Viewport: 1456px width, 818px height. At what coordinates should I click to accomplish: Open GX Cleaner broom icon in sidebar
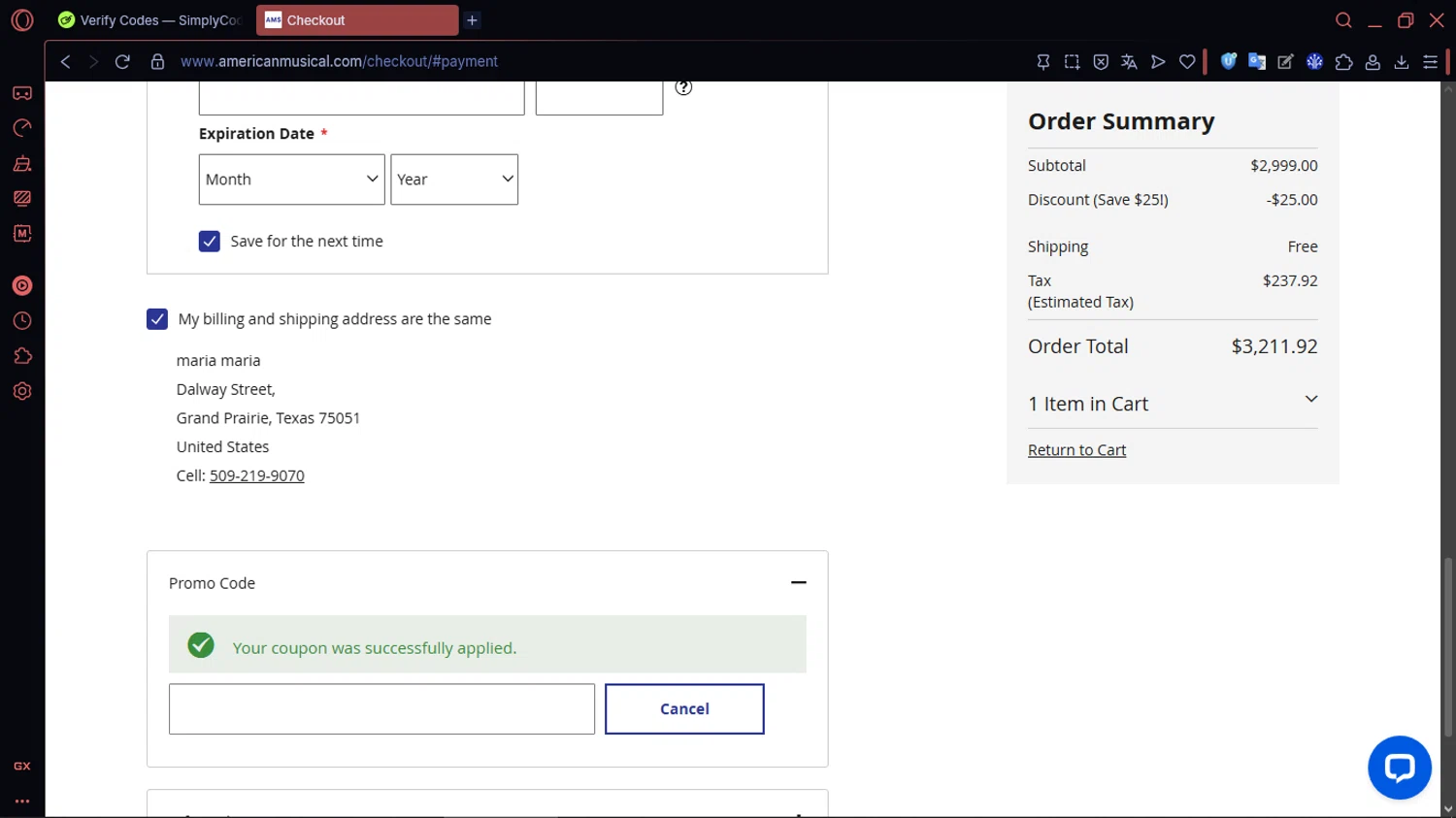pyautogui.click(x=22, y=163)
